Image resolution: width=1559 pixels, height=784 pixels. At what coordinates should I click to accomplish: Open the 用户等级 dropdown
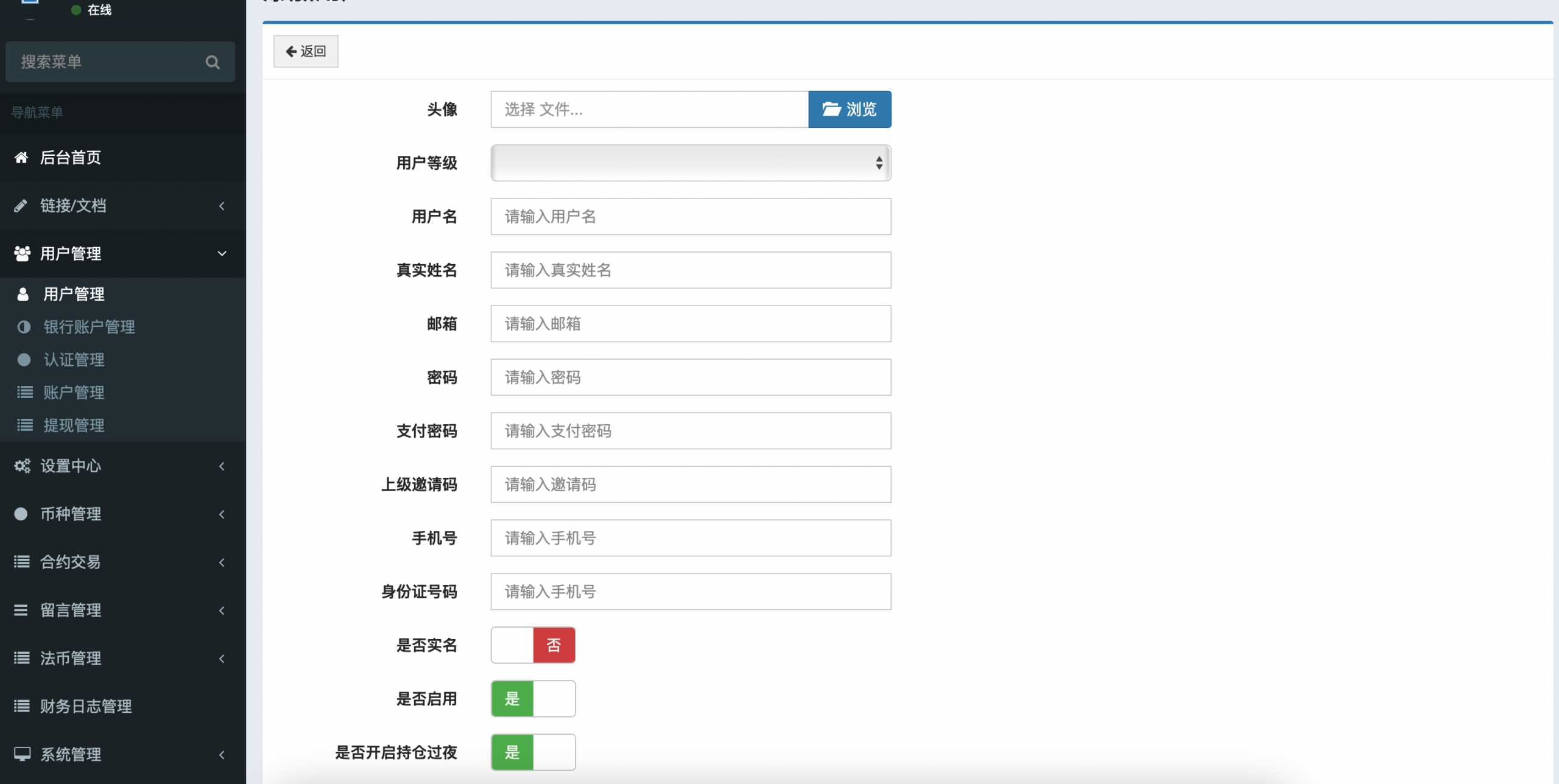point(691,163)
